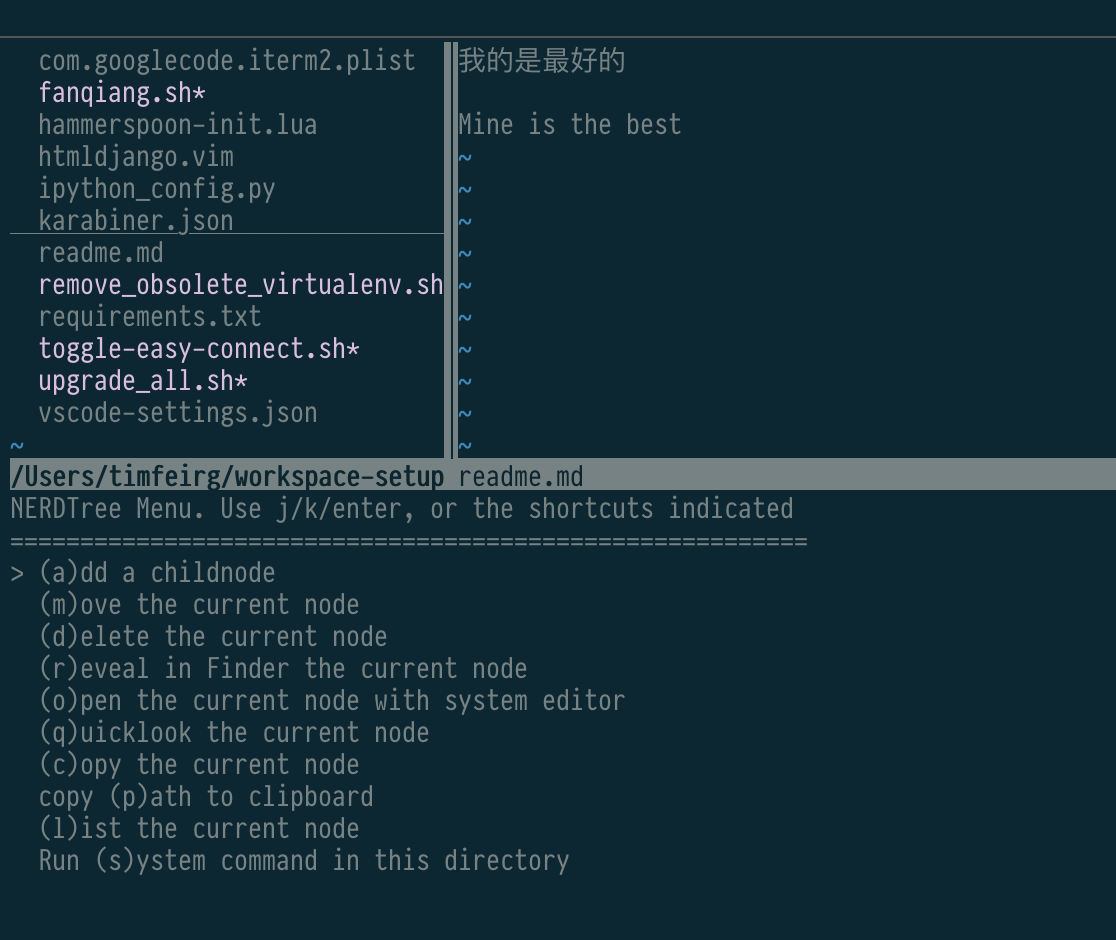Select com.googlecode.iterm2.plist file
1116x940 pixels.
pos(226,60)
